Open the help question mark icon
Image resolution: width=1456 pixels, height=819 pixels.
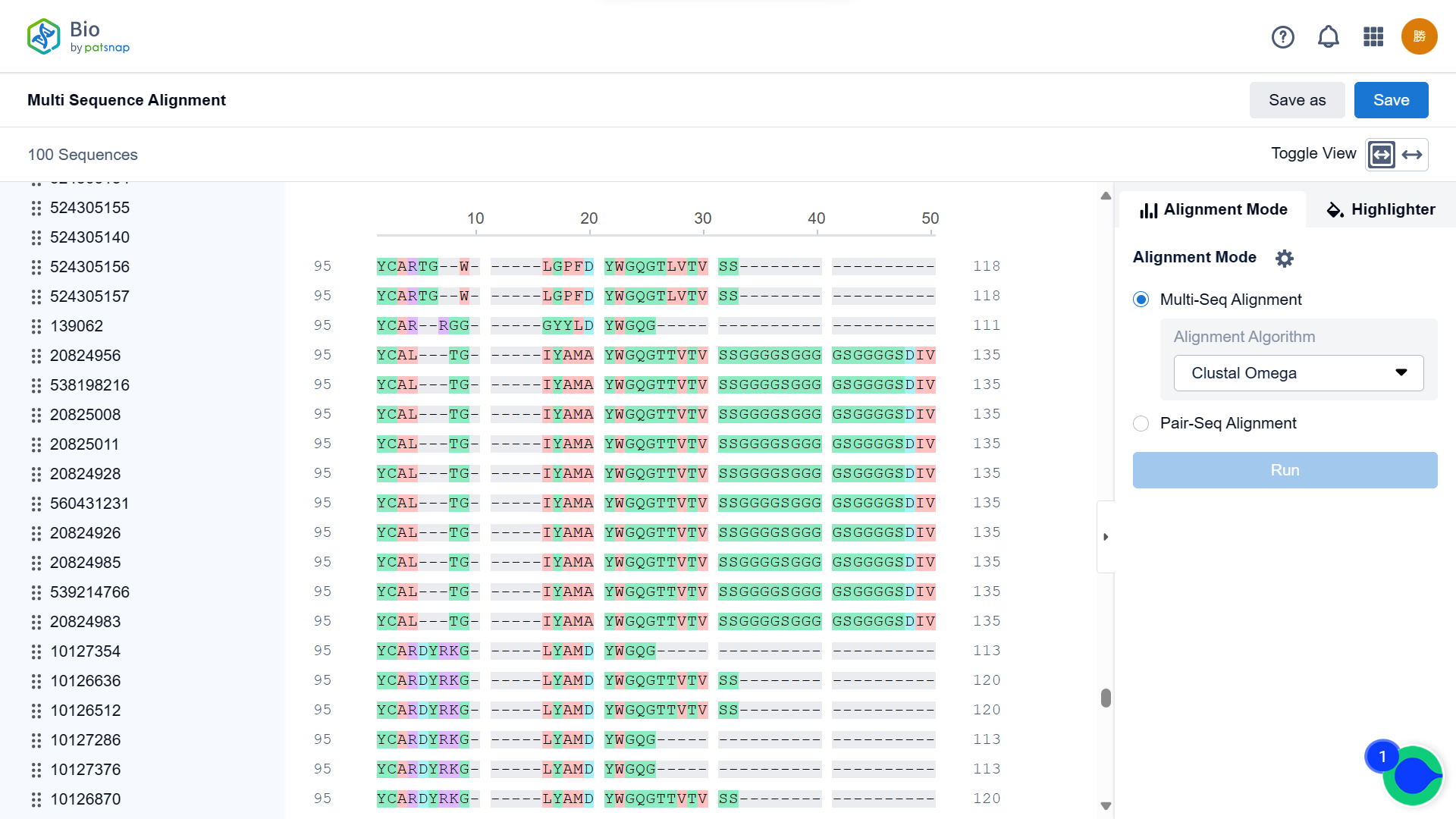(x=1282, y=36)
